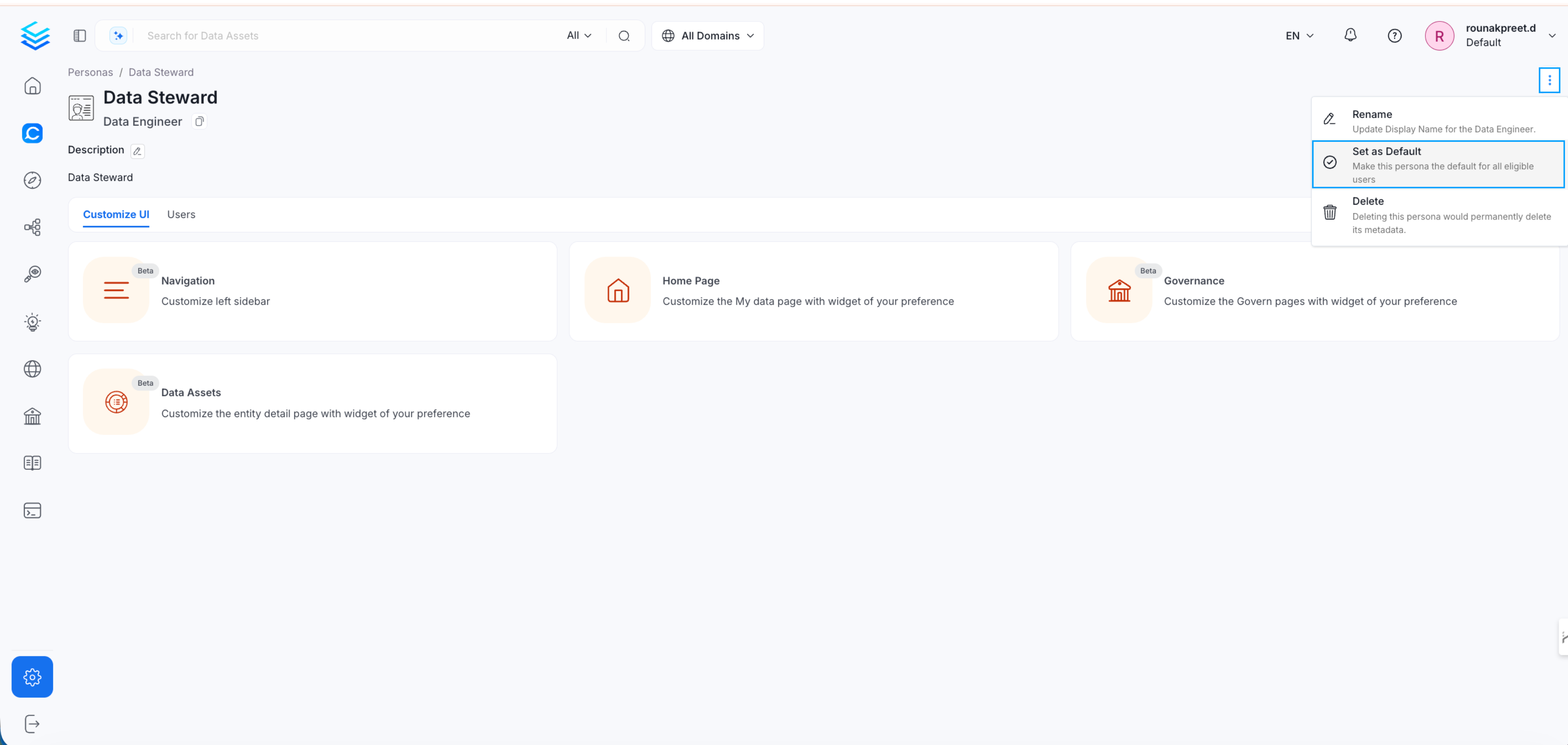Screen dimensions: 1568x745
Task: Open the help question mark icon
Action: (x=1394, y=36)
